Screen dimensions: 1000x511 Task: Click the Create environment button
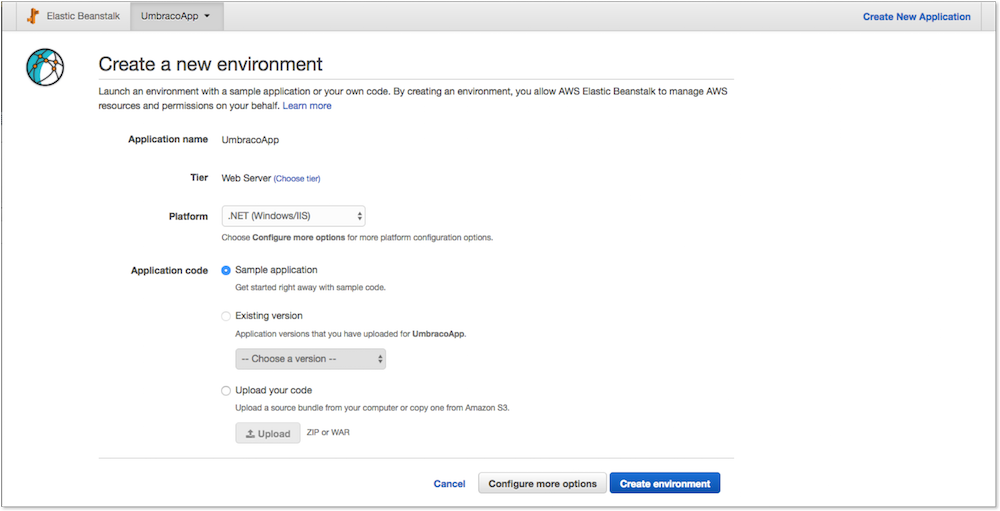pos(665,484)
